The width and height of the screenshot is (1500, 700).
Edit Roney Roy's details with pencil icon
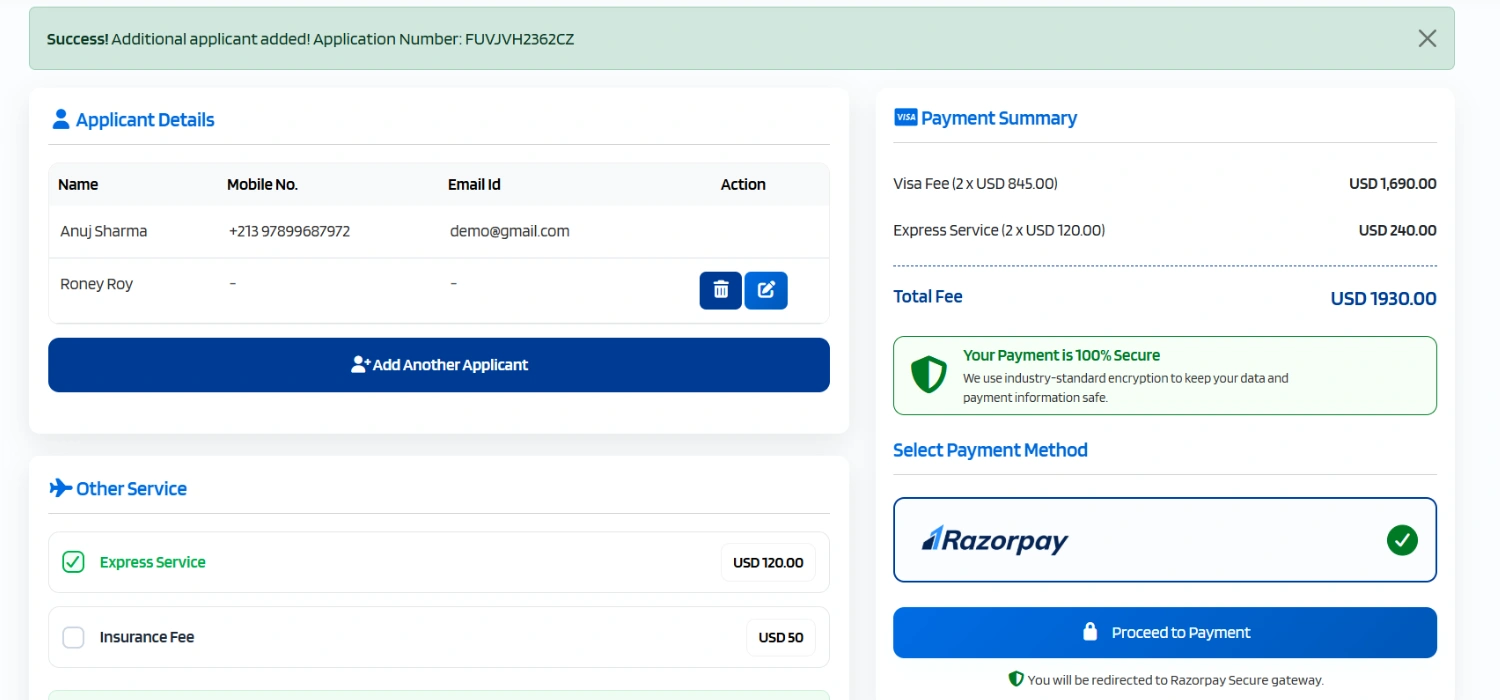tap(766, 290)
